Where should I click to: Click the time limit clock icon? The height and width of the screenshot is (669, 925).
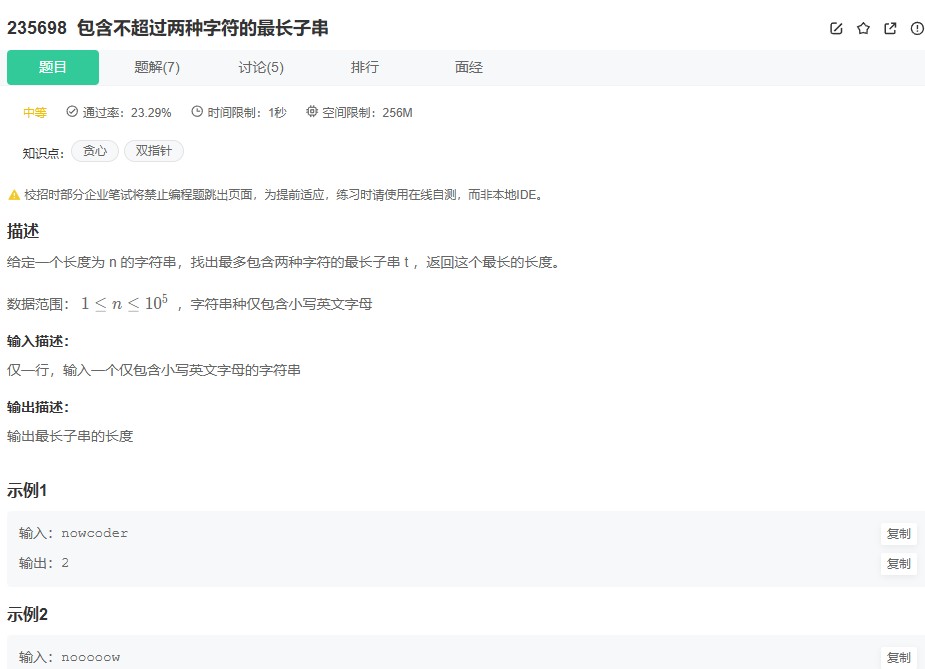[197, 112]
